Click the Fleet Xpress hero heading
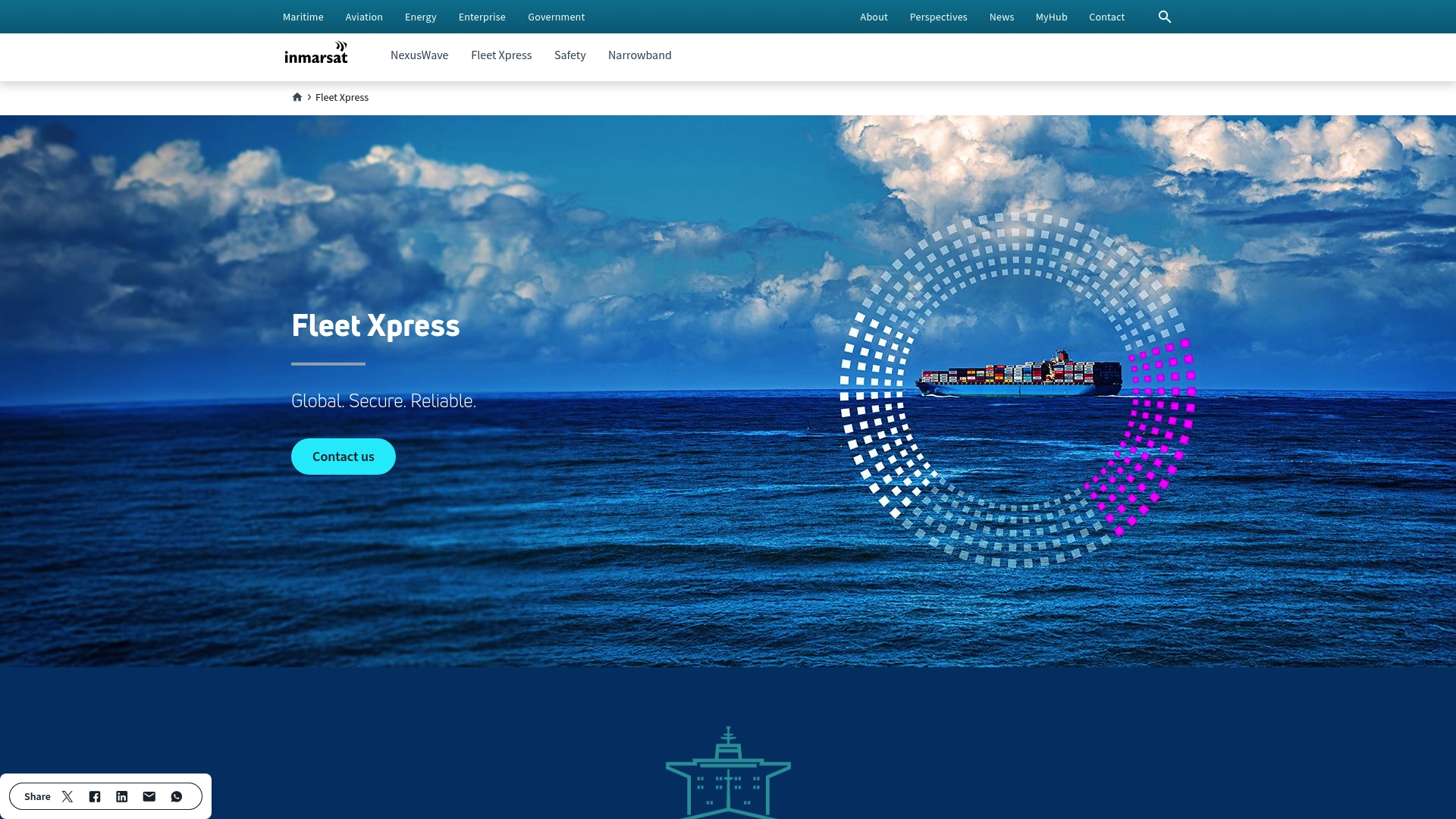 click(375, 325)
